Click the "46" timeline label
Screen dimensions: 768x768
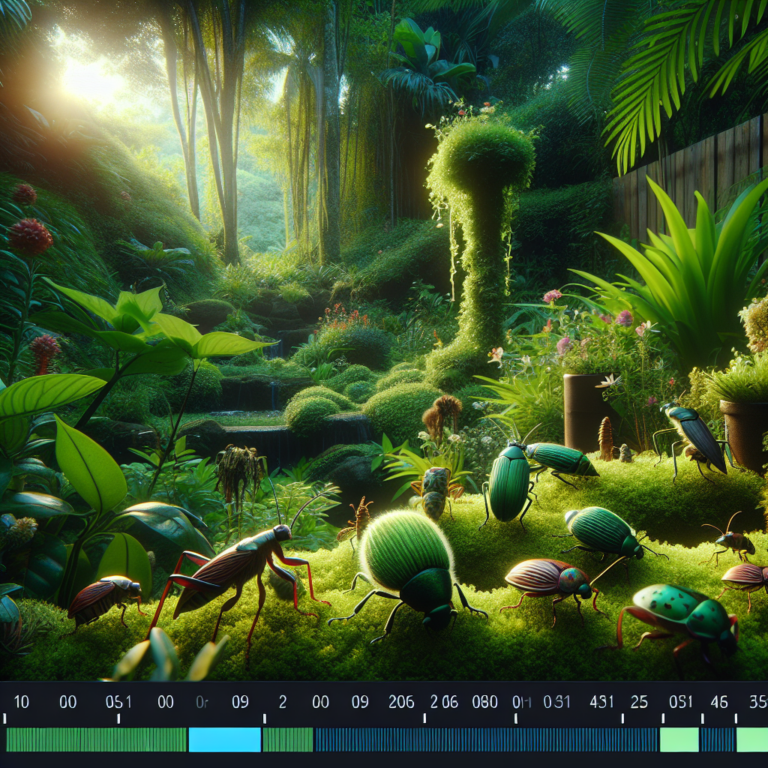coord(719,702)
